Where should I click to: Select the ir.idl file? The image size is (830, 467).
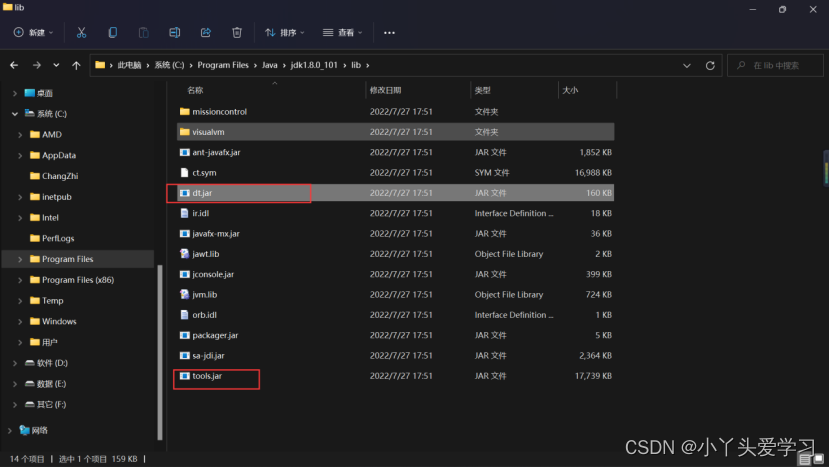[395, 213]
